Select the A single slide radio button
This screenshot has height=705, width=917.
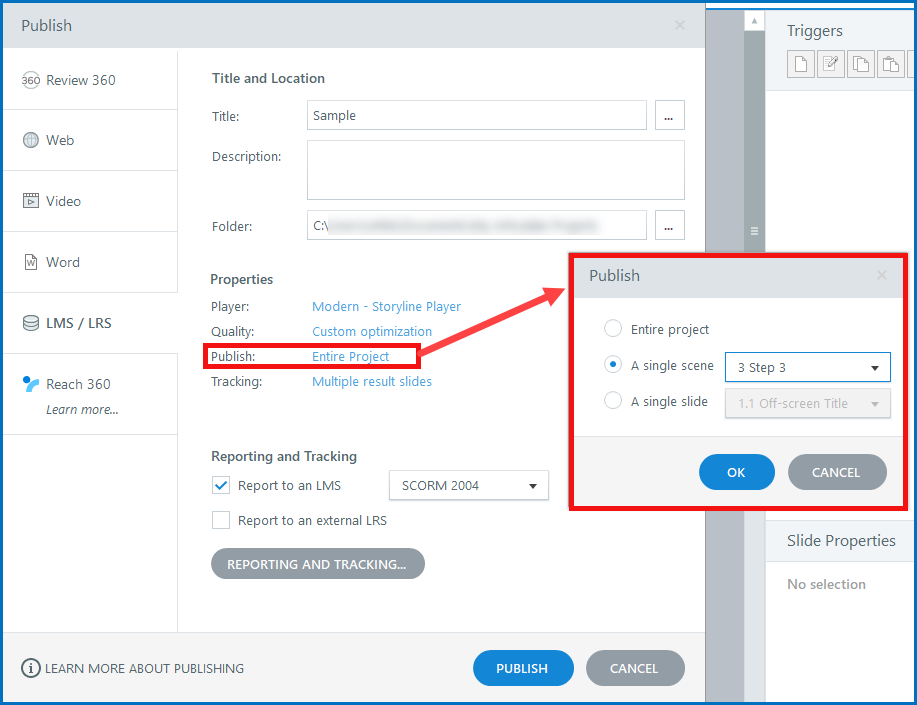tap(612, 401)
